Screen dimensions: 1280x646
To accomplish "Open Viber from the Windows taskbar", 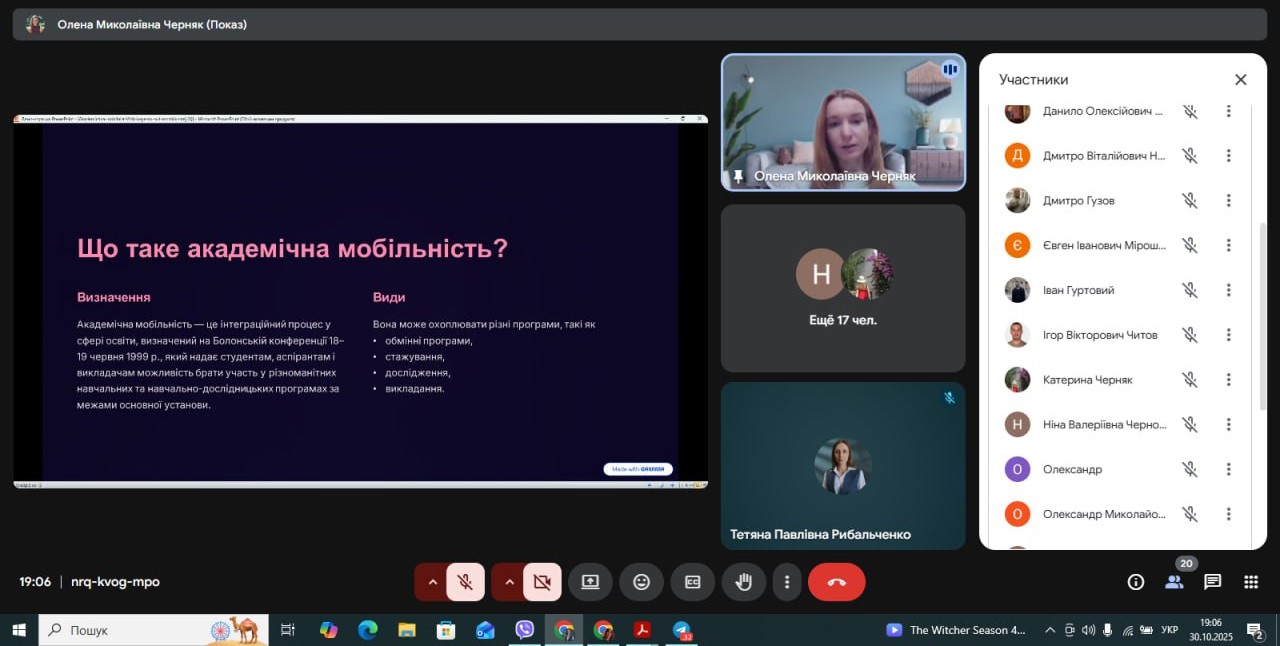I will (525, 630).
